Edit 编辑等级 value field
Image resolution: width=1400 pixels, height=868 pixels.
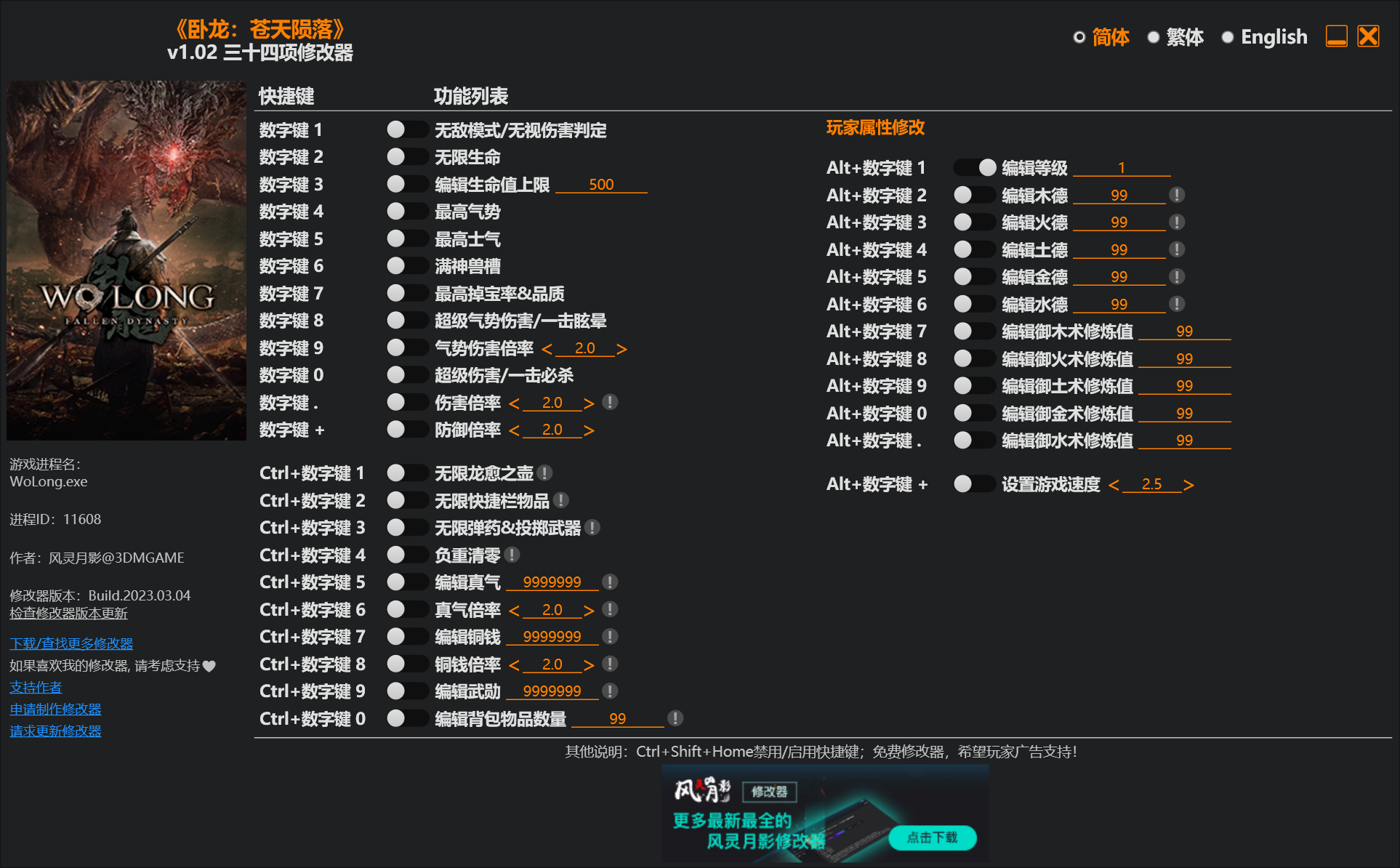[1122, 168]
